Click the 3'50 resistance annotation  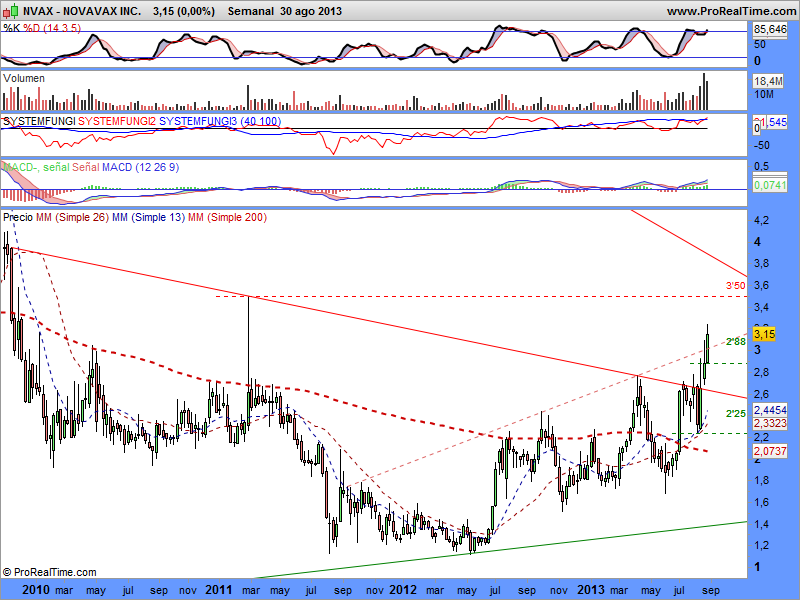click(736, 286)
